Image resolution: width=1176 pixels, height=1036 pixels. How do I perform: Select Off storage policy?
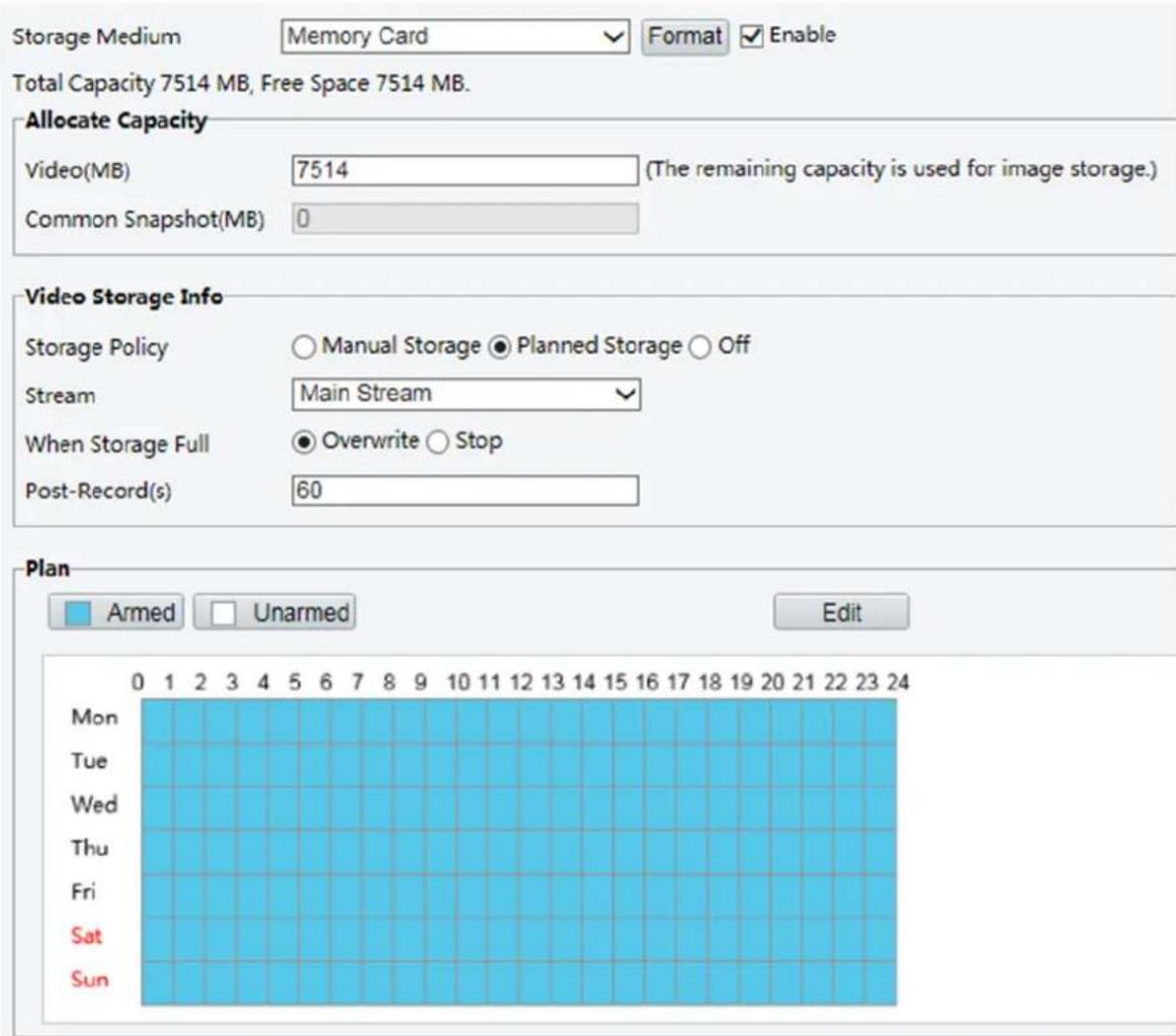coord(700,347)
